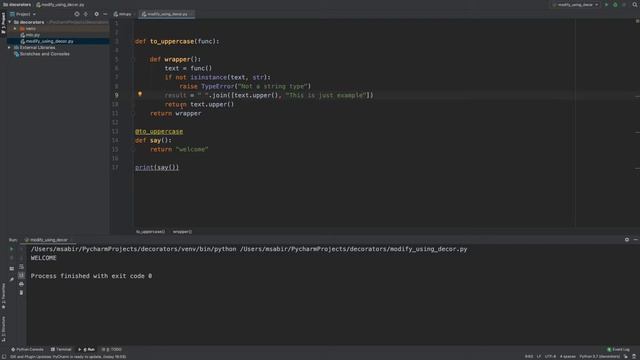This screenshot has height=360, width=640.
Task: Open the Project view dropdown
Action: (x=23, y=14)
